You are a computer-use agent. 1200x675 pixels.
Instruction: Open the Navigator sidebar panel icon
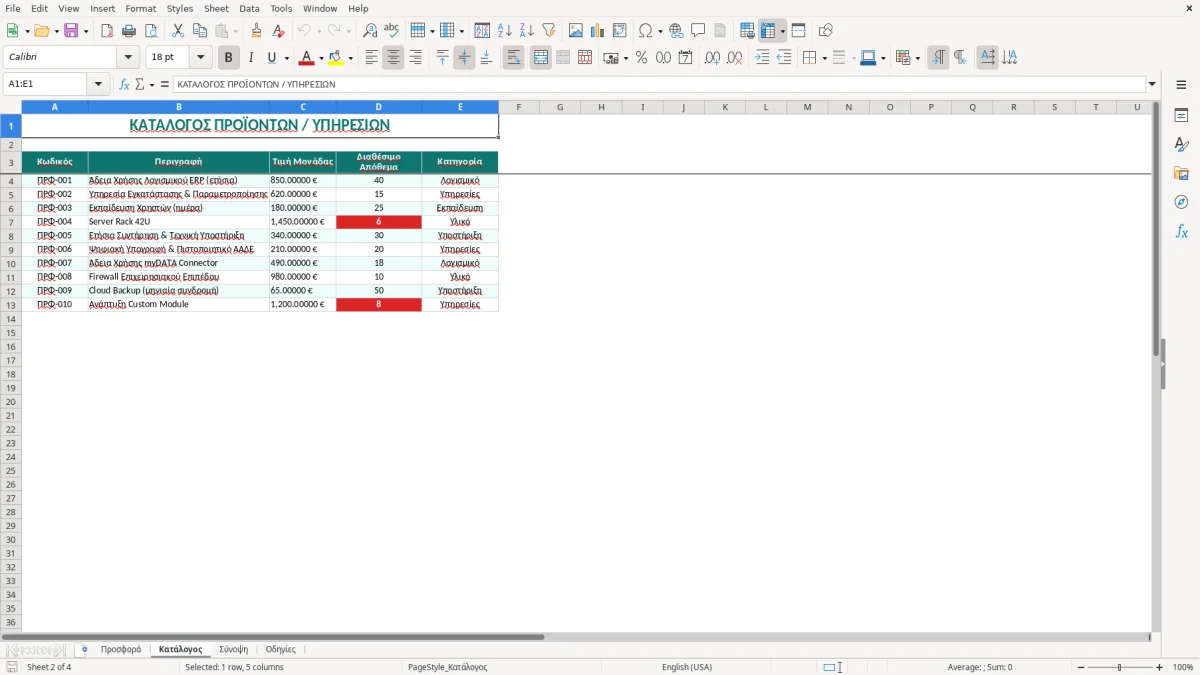coord(1181,202)
